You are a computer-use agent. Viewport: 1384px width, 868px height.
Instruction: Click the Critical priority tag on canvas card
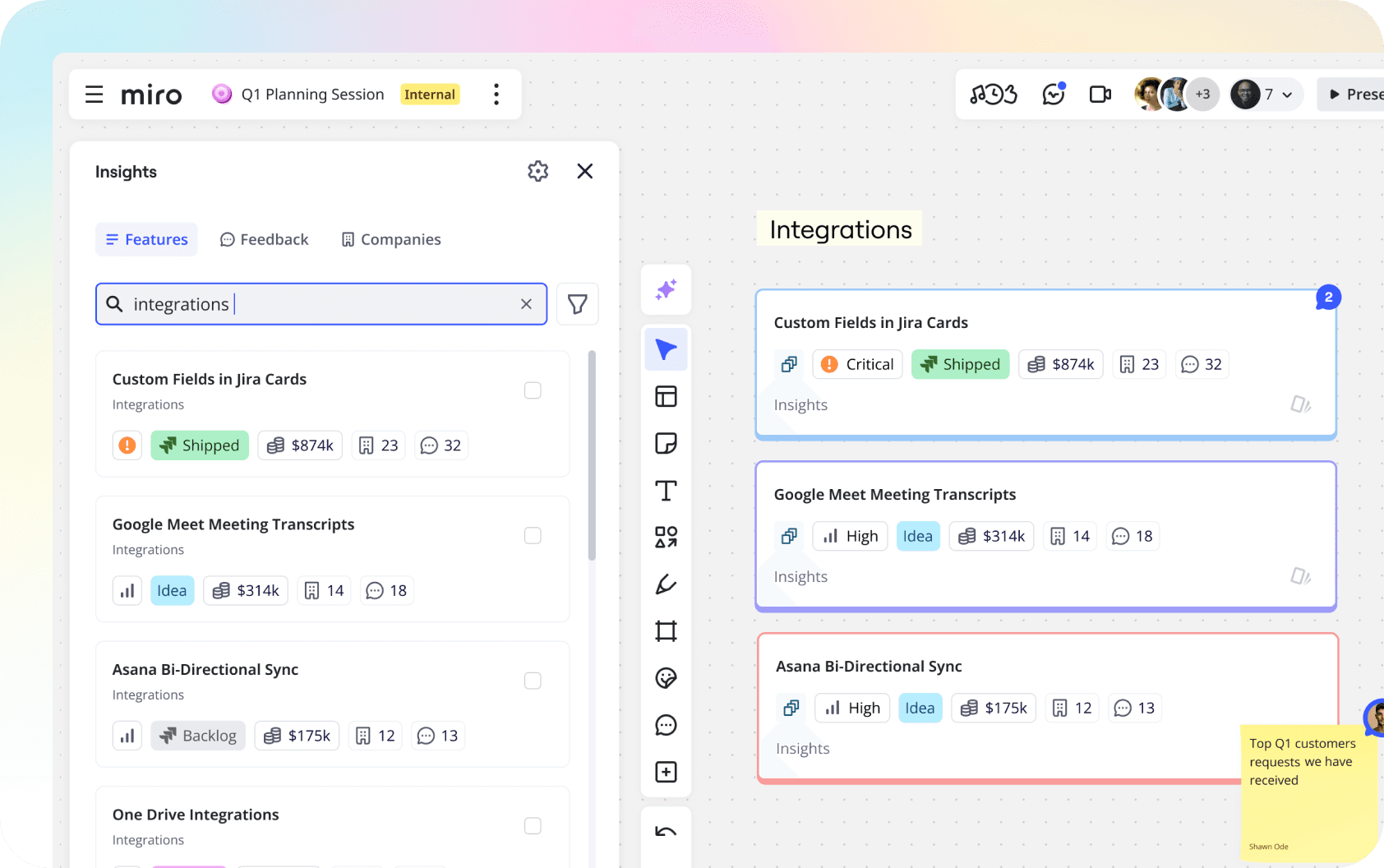[858, 364]
